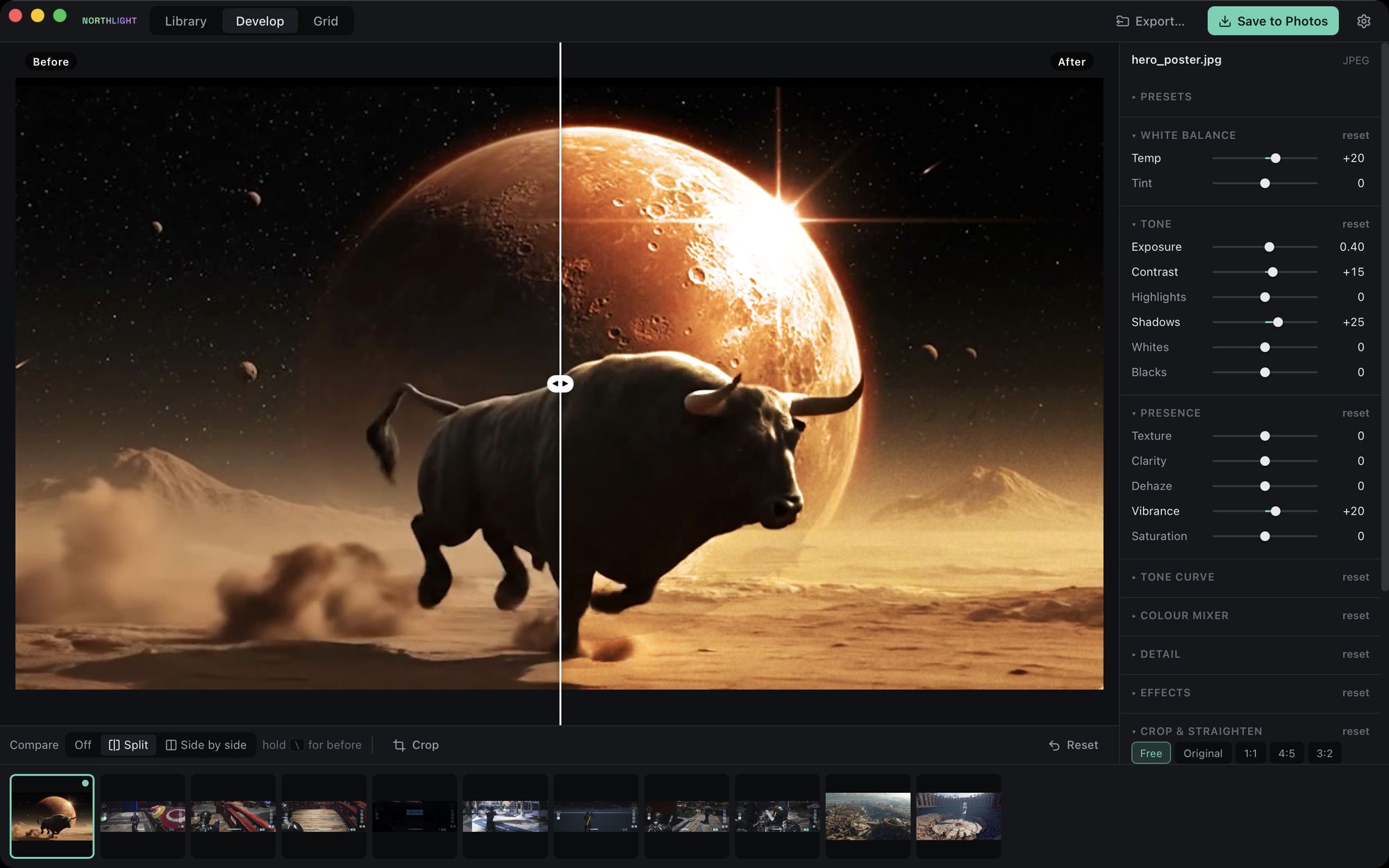1389x868 pixels.
Task: Collapse the Presence section
Action: 1166,413
